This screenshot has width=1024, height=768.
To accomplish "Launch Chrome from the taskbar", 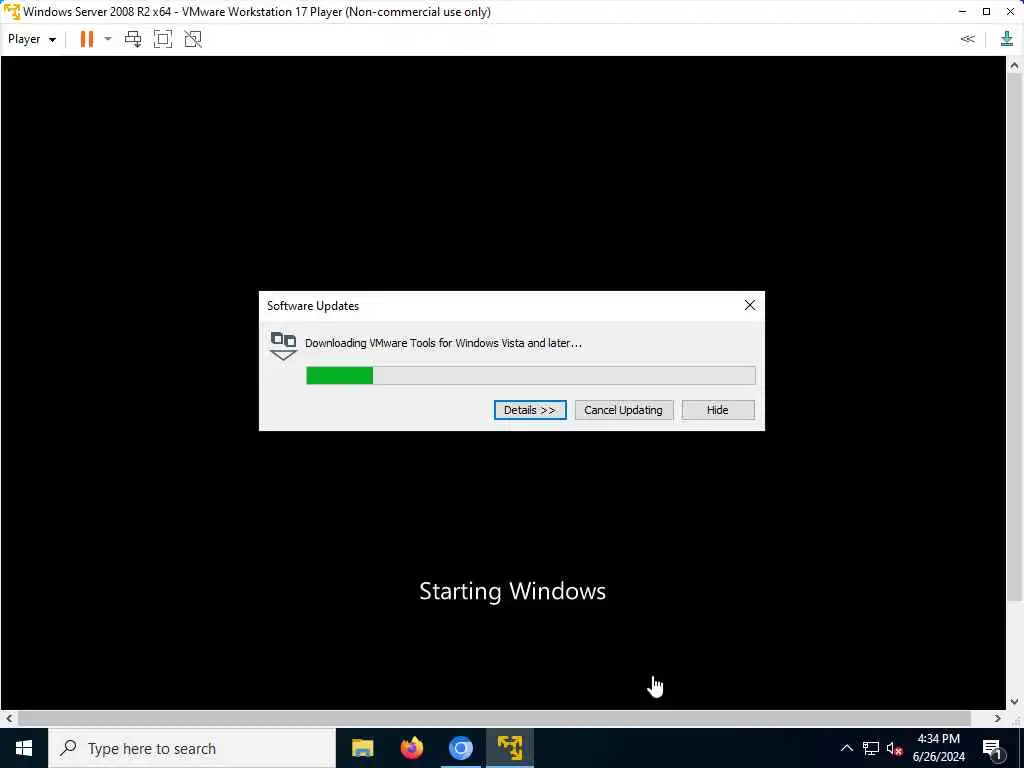I will click(460, 748).
